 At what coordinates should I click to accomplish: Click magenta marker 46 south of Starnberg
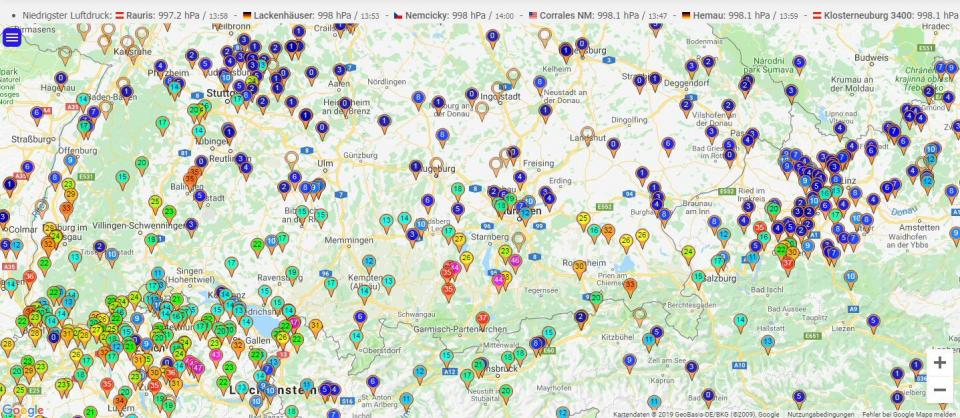tap(515, 261)
